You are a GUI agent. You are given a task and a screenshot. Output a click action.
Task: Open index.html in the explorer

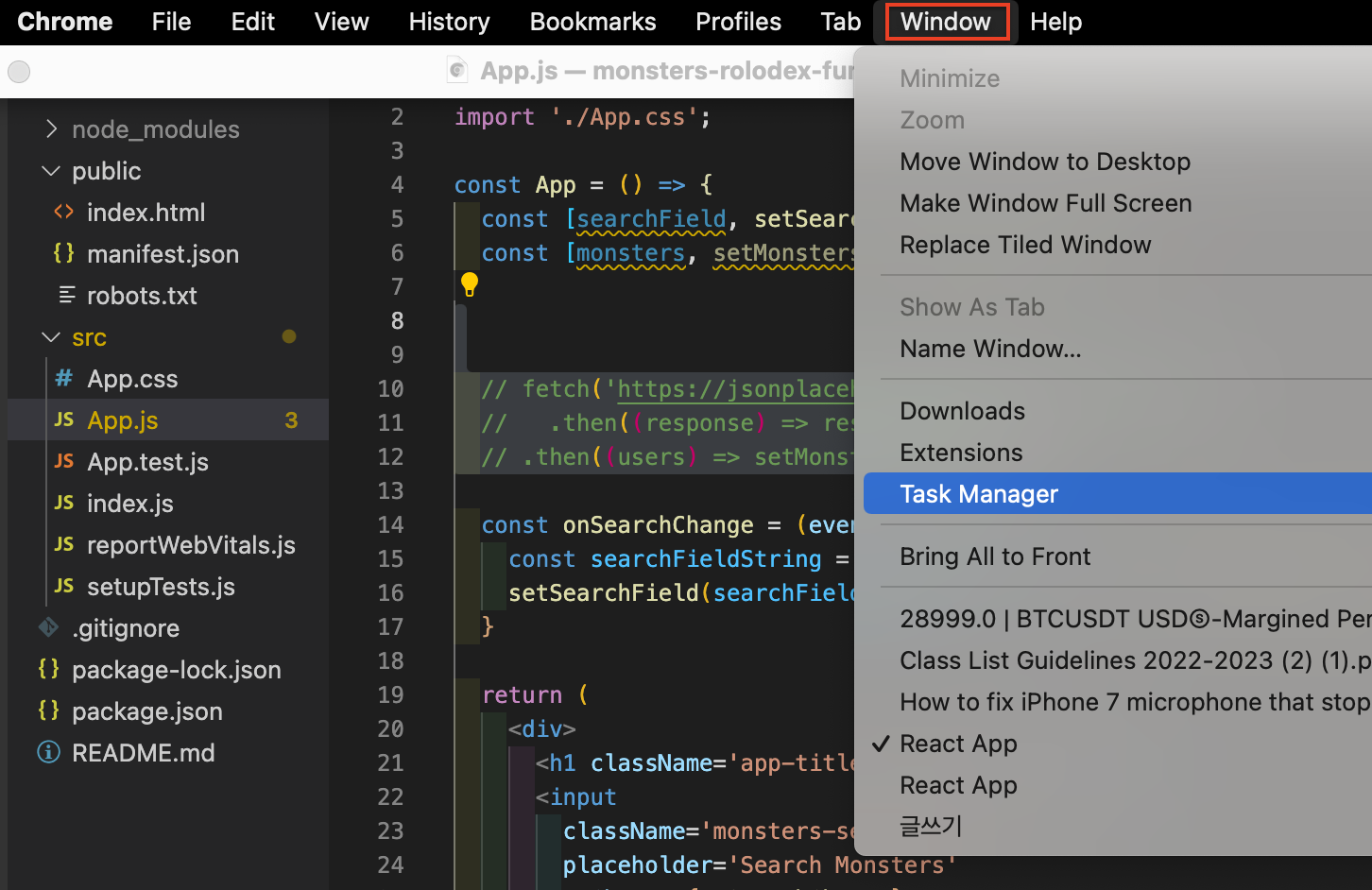tap(146, 213)
